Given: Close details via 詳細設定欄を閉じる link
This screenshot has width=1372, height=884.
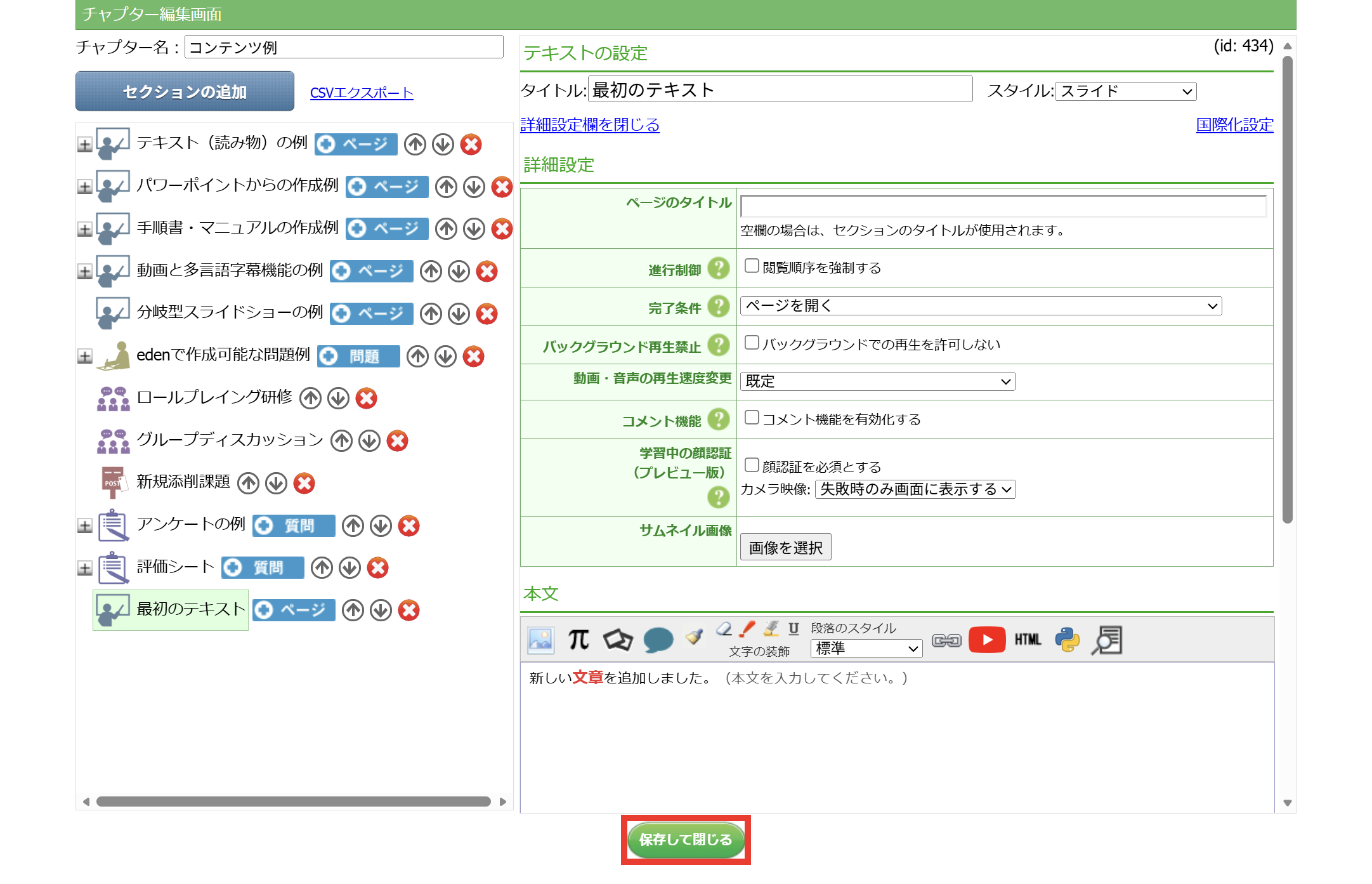Looking at the screenshot, I should click(590, 125).
